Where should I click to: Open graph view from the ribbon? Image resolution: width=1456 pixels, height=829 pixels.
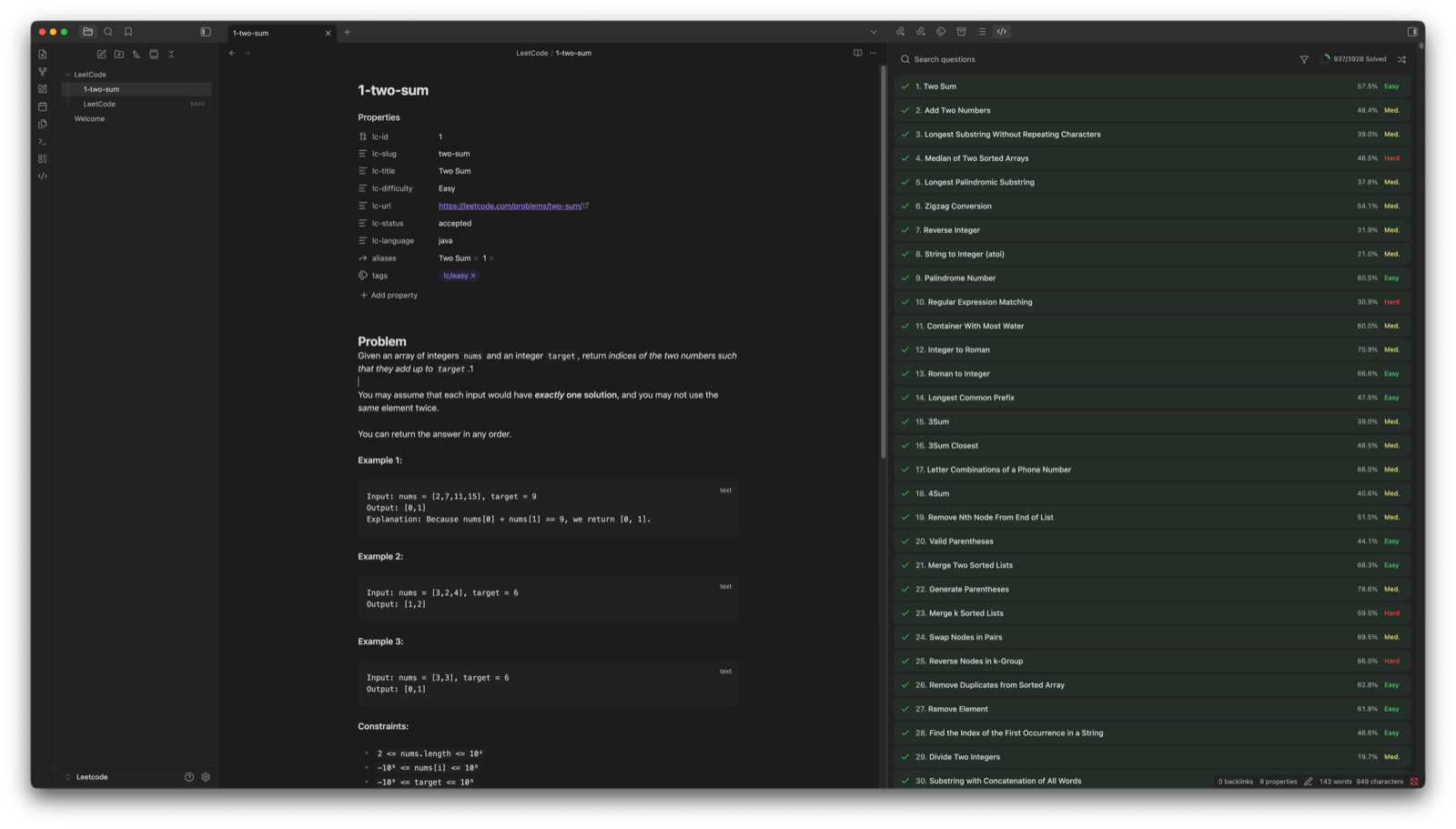[43, 72]
